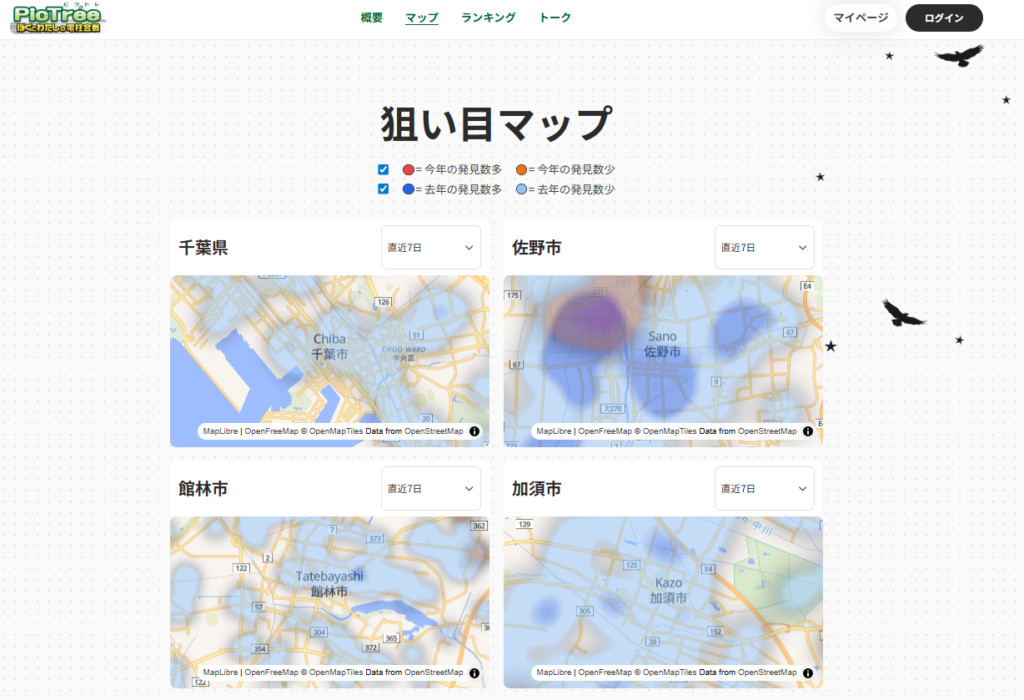Expand the 直近7日 period selector for 館林市
The width and height of the screenshot is (1024, 700).
tap(431, 489)
